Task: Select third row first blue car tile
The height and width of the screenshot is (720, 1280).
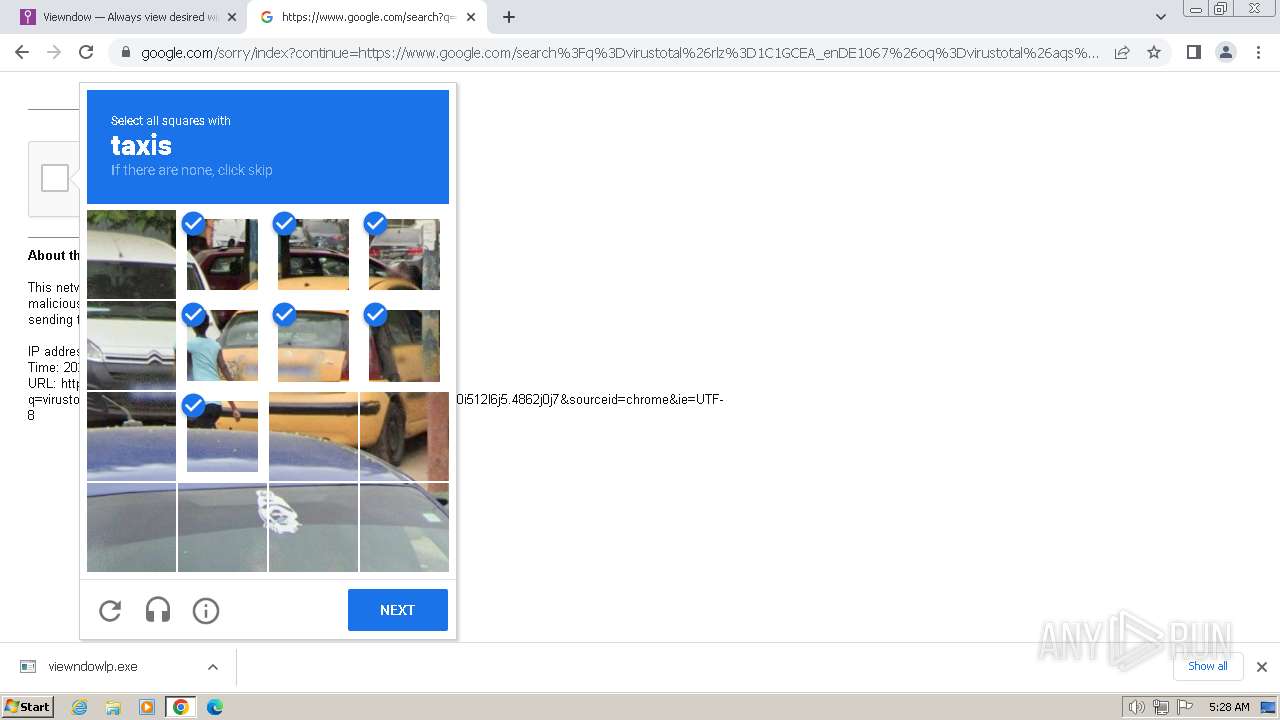Action: (x=131, y=436)
